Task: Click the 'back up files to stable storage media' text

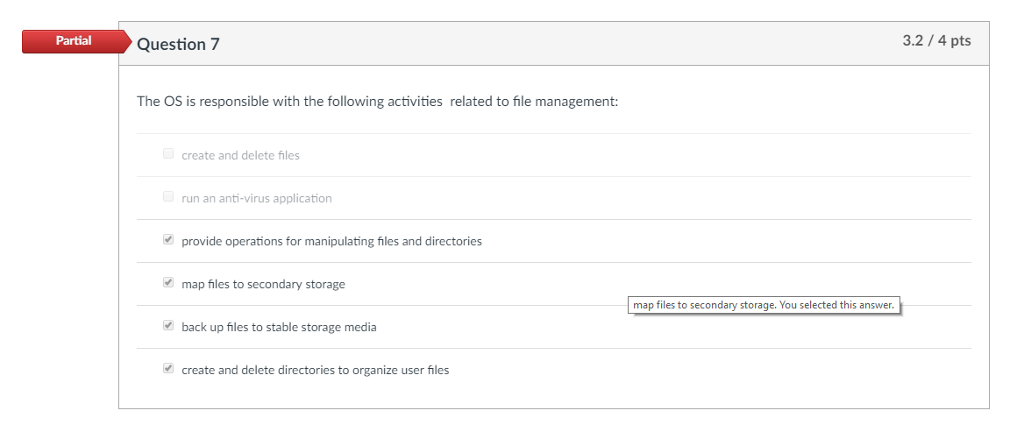Action: 279,327
